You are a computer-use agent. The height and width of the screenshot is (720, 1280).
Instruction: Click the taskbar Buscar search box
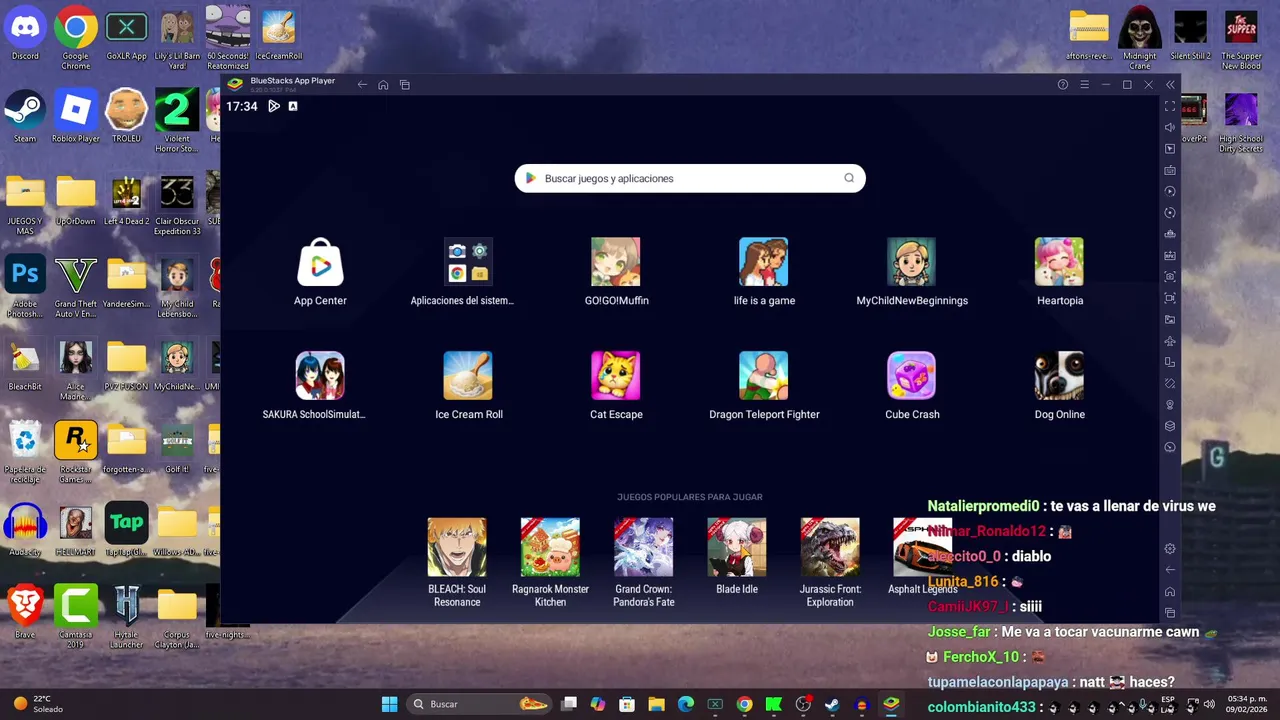pos(480,704)
